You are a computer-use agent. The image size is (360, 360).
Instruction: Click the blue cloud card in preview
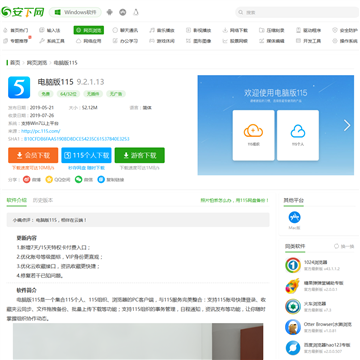point(298,135)
